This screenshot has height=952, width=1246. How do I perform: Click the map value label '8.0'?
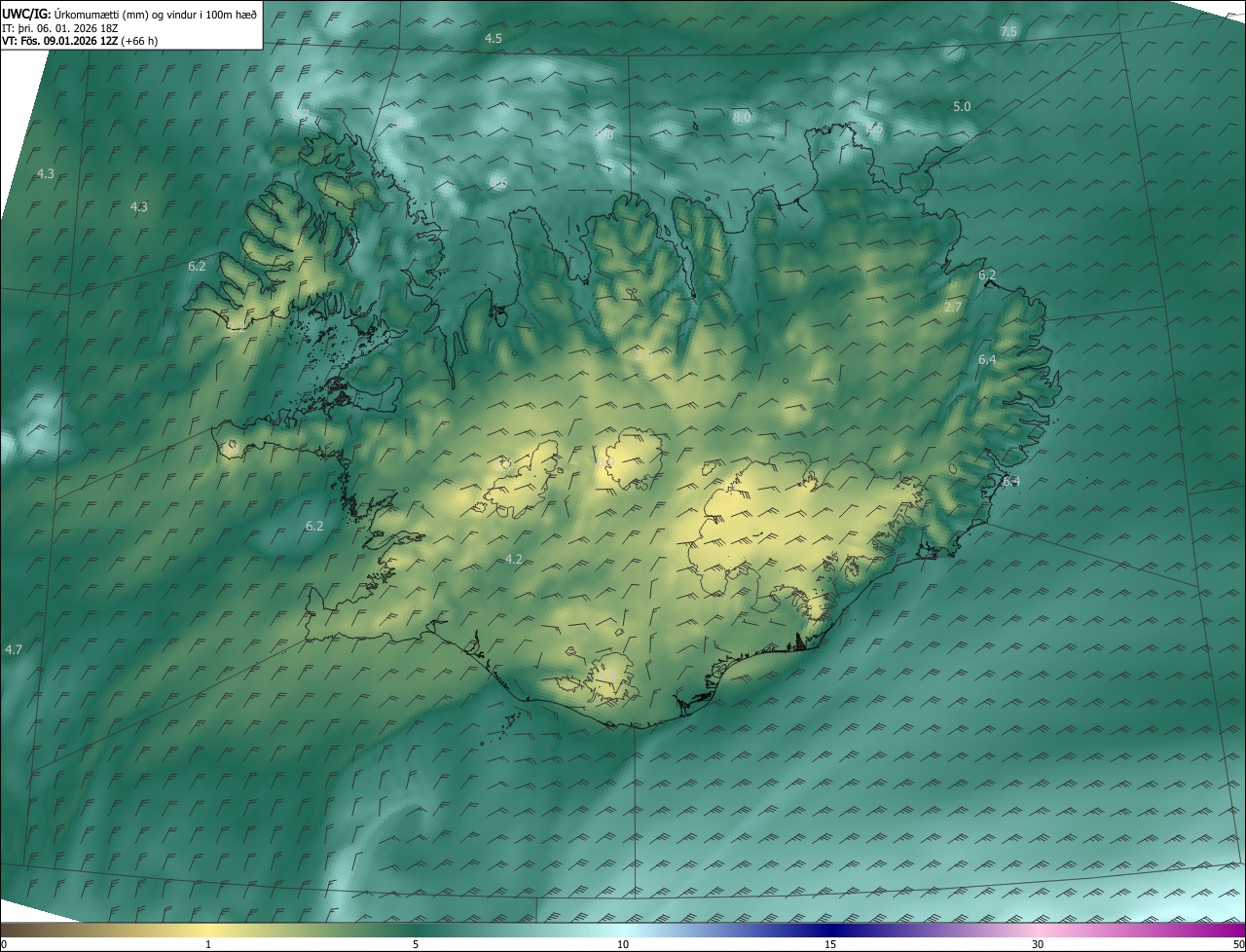(x=742, y=117)
